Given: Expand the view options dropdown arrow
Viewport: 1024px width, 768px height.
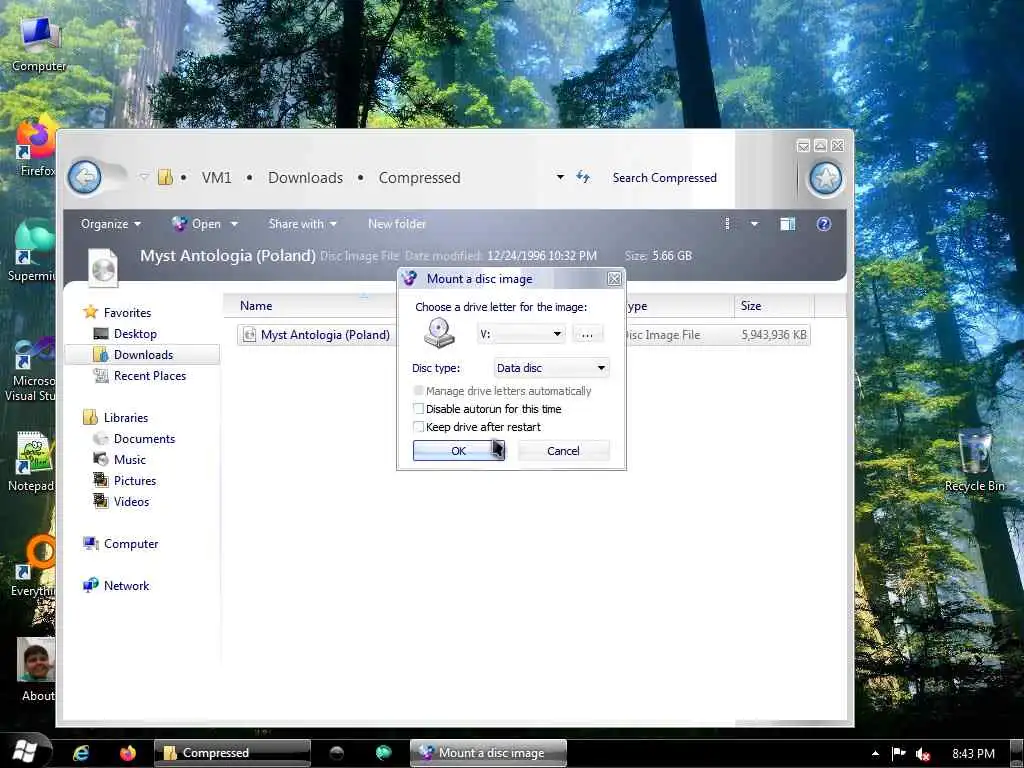Looking at the screenshot, I should 754,224.
